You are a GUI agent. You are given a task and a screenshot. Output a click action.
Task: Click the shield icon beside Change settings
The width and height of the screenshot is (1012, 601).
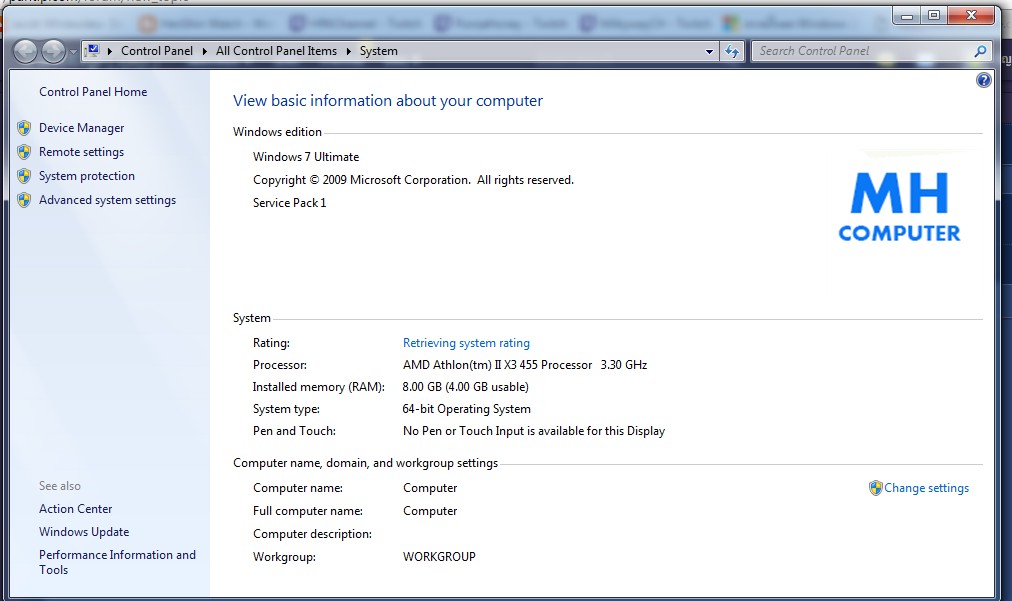875,488
